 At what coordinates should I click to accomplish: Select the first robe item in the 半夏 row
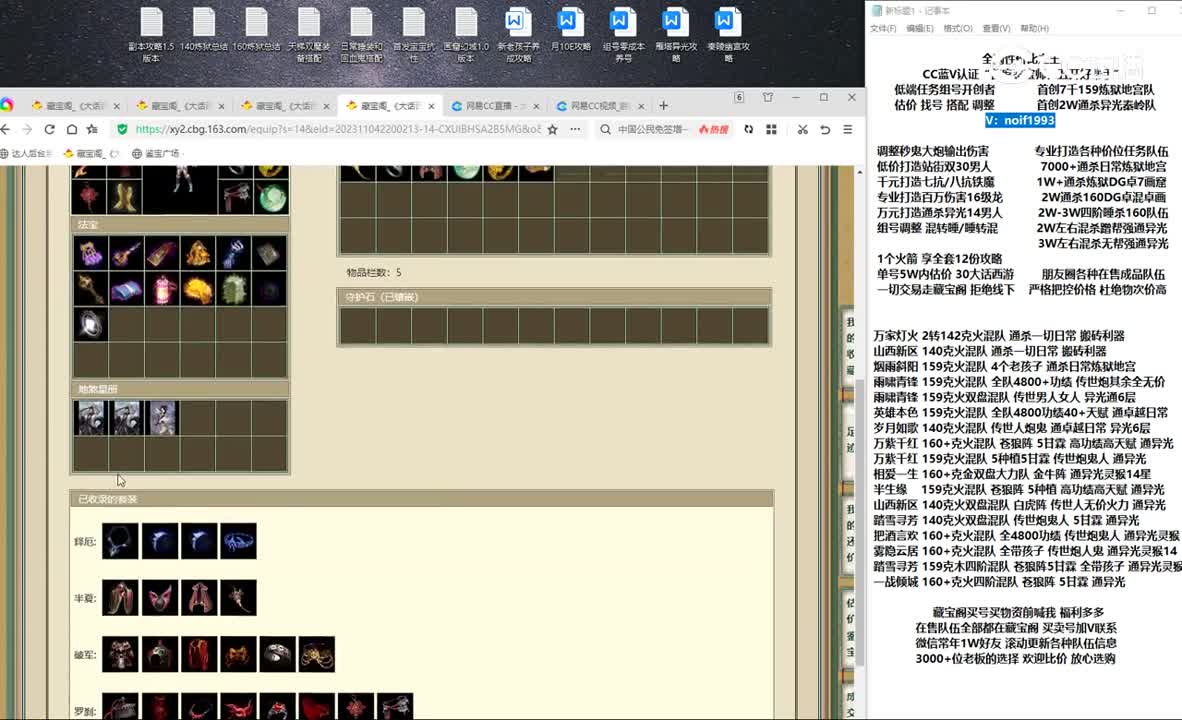pos(121,598)
